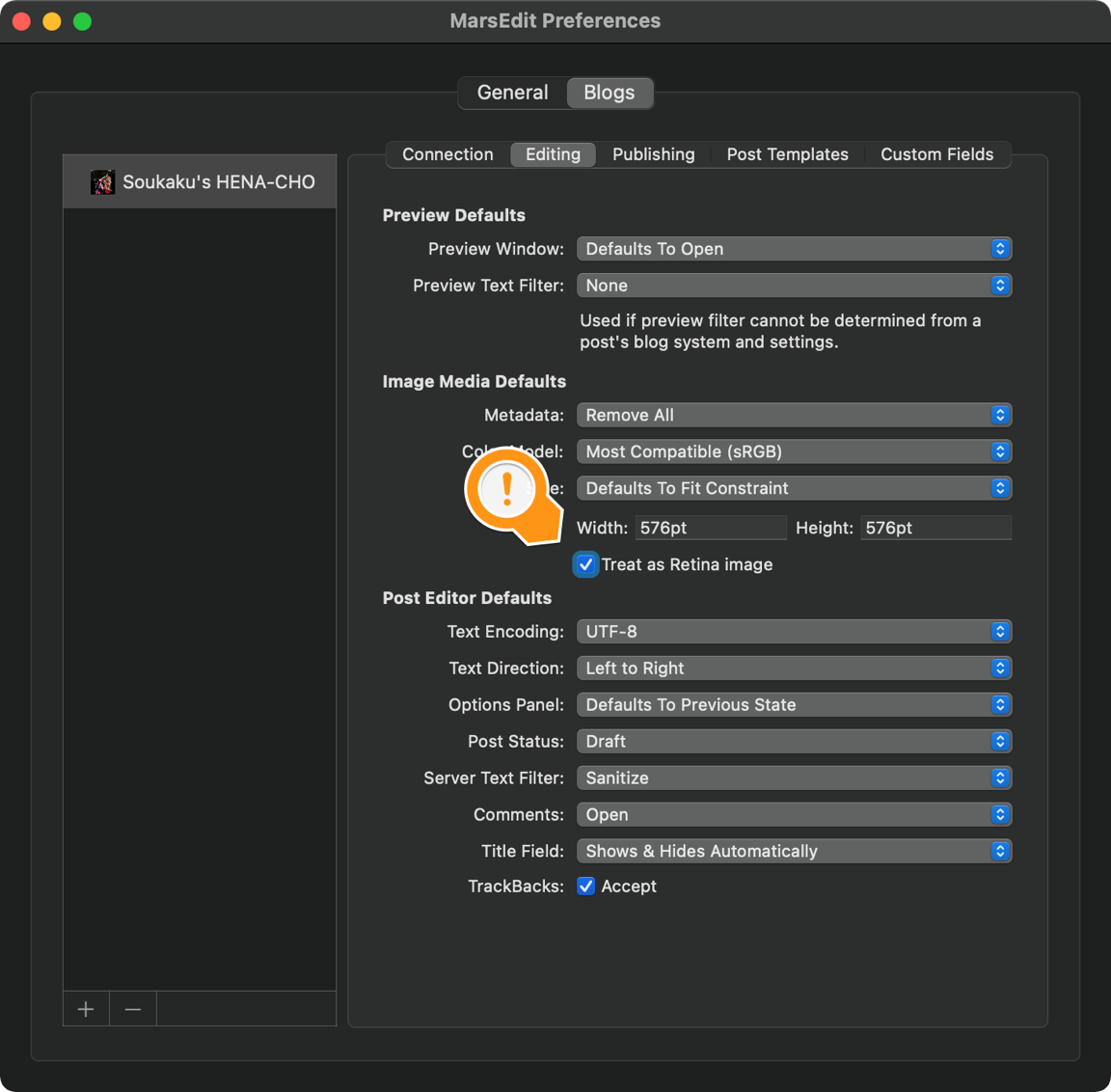Click the Preview Defaults heading
This screenshot has height=1092, width=1111.
(454, 215)
